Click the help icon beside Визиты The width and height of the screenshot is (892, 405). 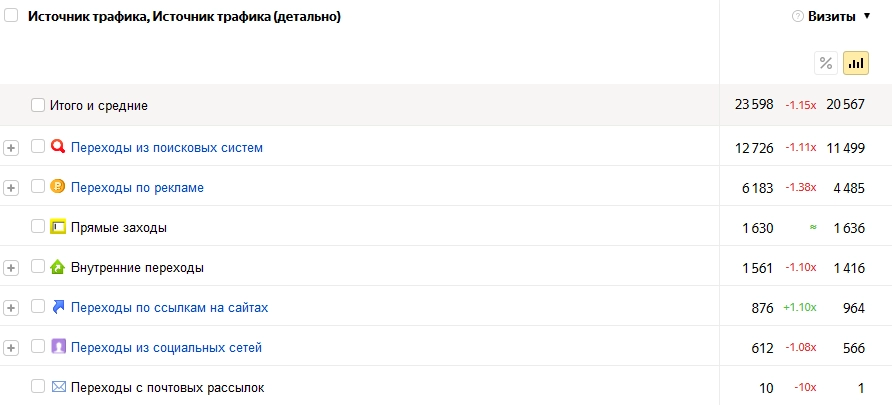[797, 17]
